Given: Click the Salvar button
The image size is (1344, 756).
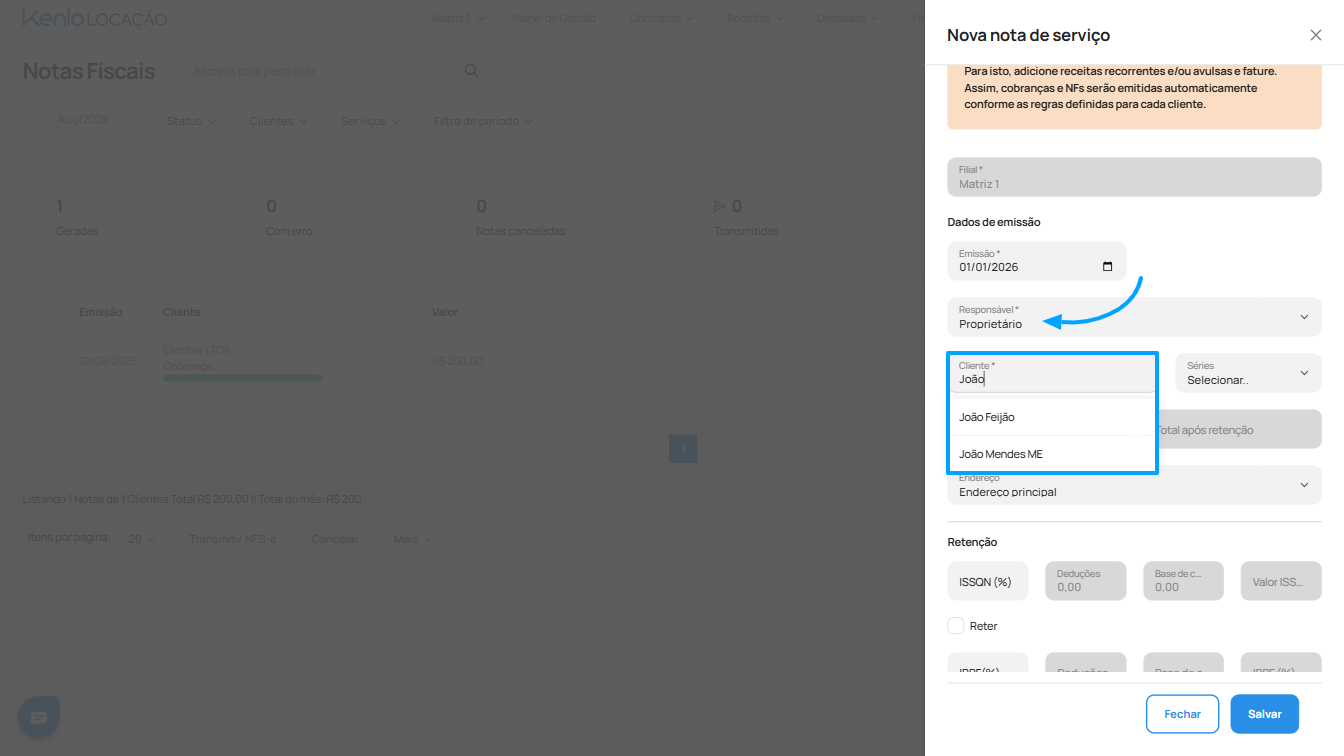Looking at the screenshot, I should click(1265, 714).
